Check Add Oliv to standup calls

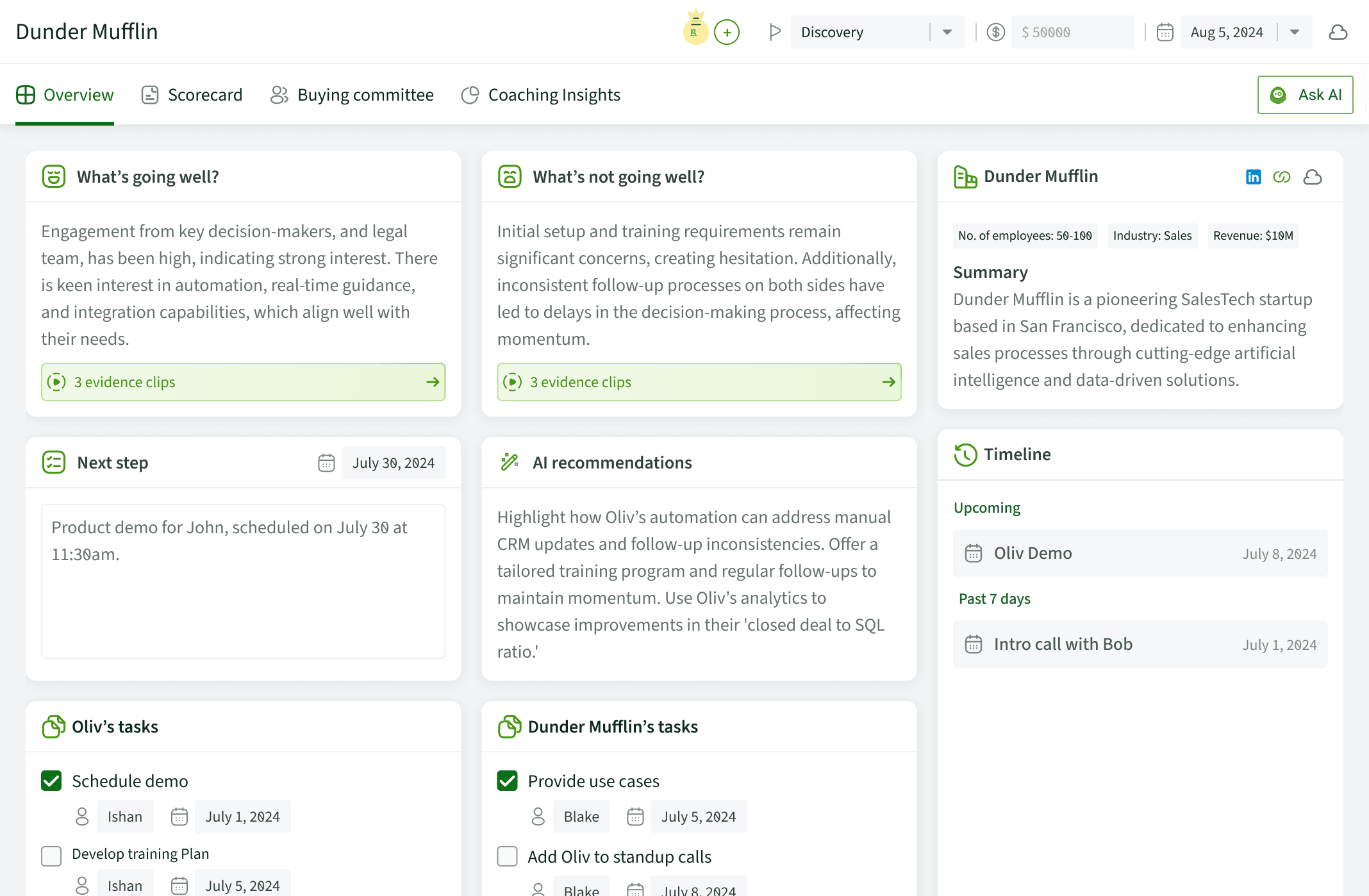pyautogui.click(x=507, y=856)
